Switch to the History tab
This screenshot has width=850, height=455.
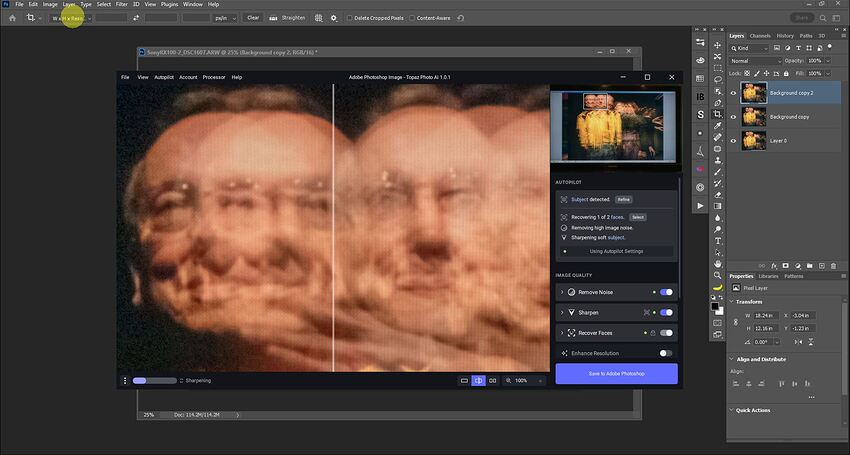[x=785, y=36]
